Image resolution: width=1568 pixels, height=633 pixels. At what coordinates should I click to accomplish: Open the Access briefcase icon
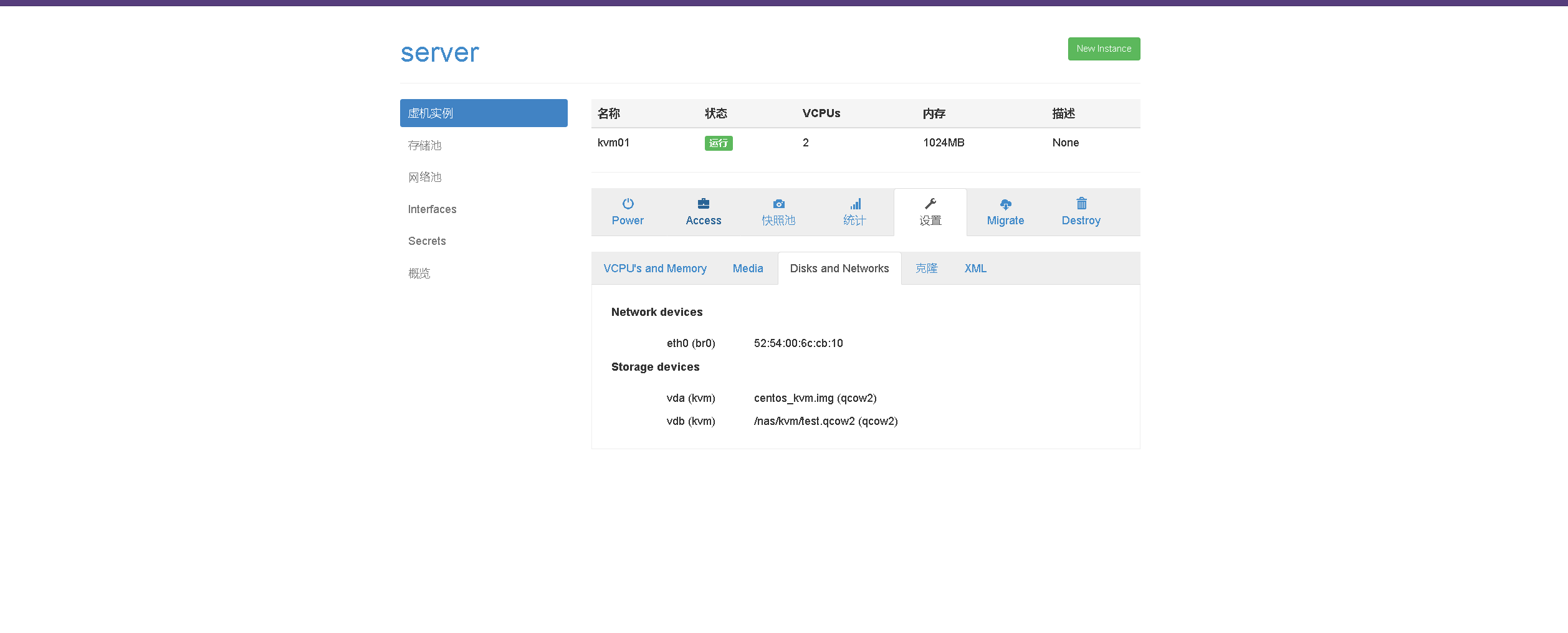[x=704, y=204]
